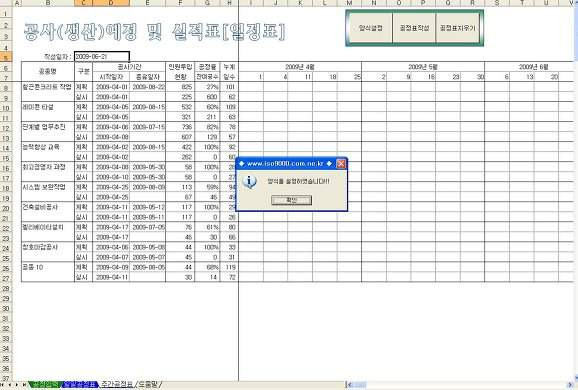Select column D header
Viewport: 578px width, 390px height.
[111, 3]
